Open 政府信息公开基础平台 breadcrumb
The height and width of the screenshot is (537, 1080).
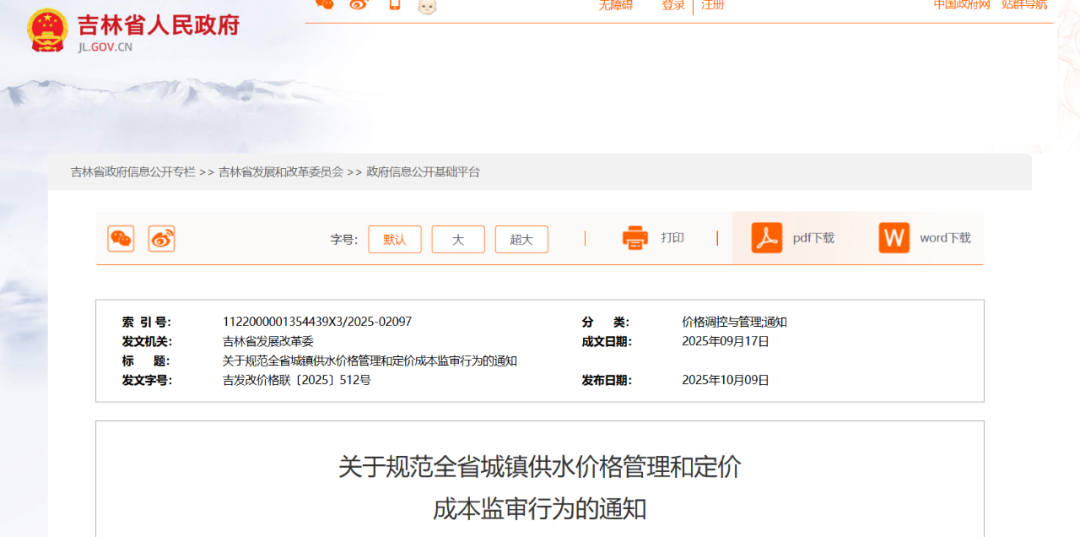(423, 172)
